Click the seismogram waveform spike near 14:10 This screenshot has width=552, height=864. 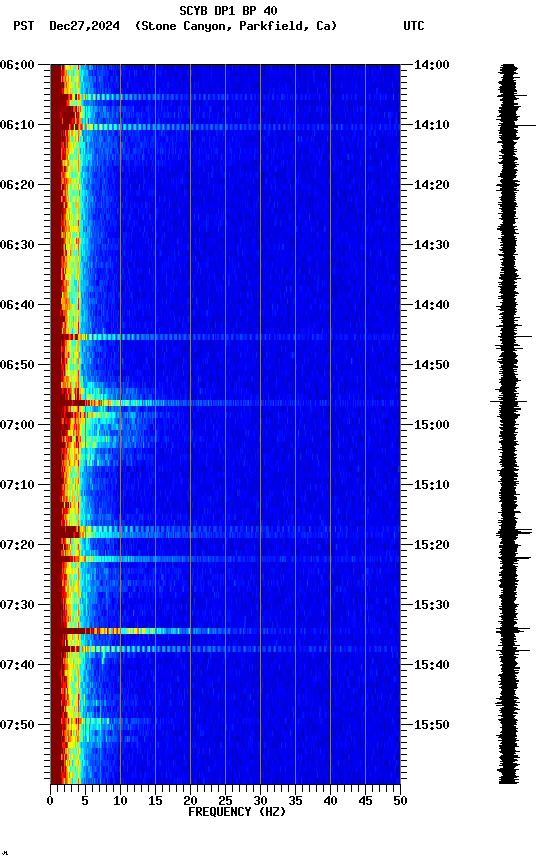(526, 126)
